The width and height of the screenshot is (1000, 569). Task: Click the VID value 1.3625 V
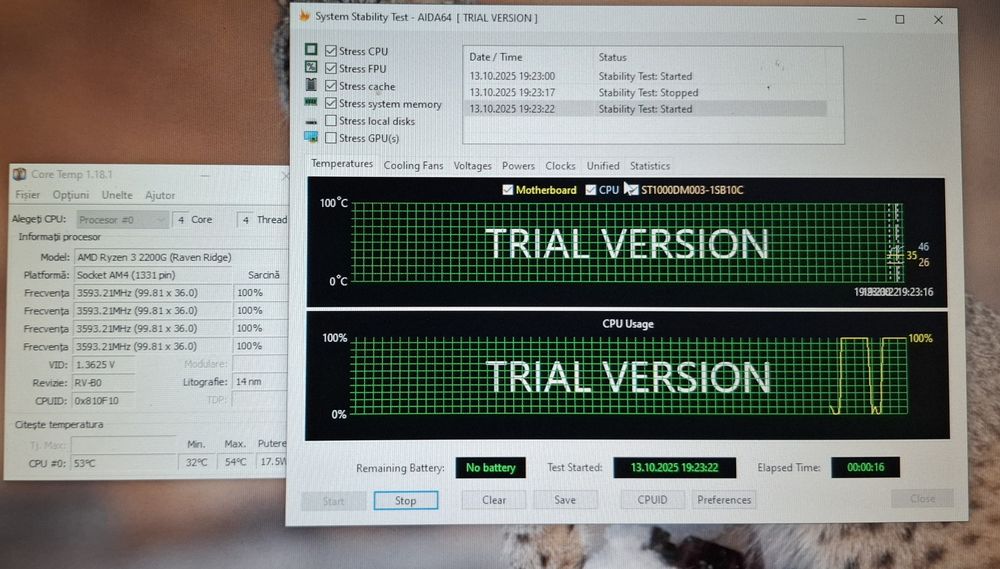pyautogui.click(x=104, y=365)
